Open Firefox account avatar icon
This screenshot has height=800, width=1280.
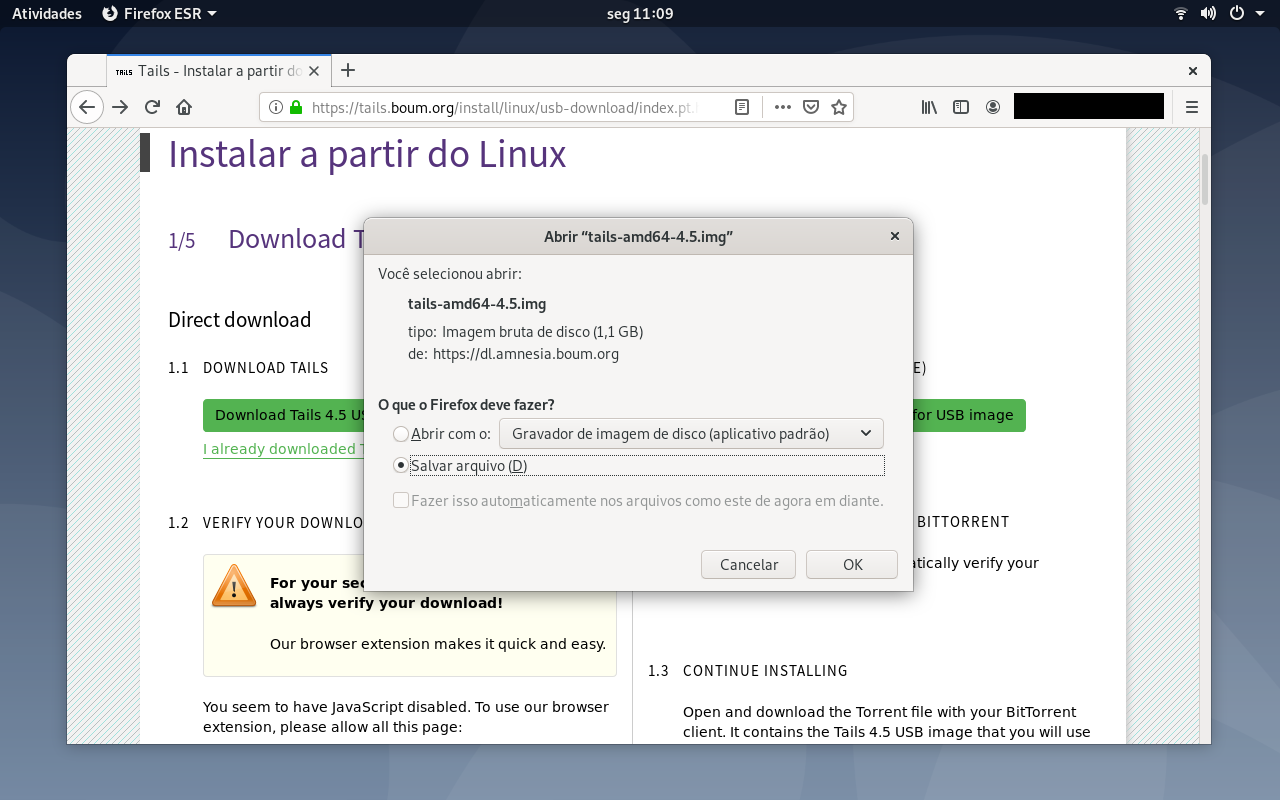click(993, 107)
